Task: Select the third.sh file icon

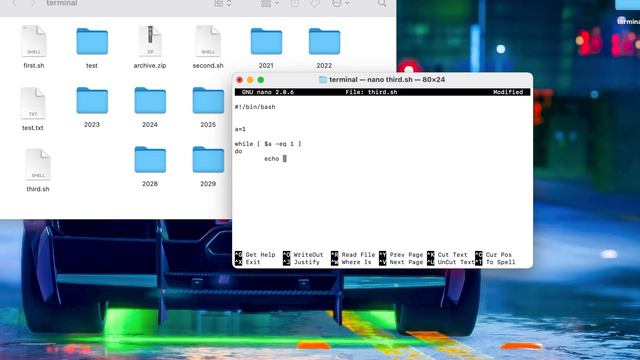Action: pyautogui.click(x=38, y=164)
